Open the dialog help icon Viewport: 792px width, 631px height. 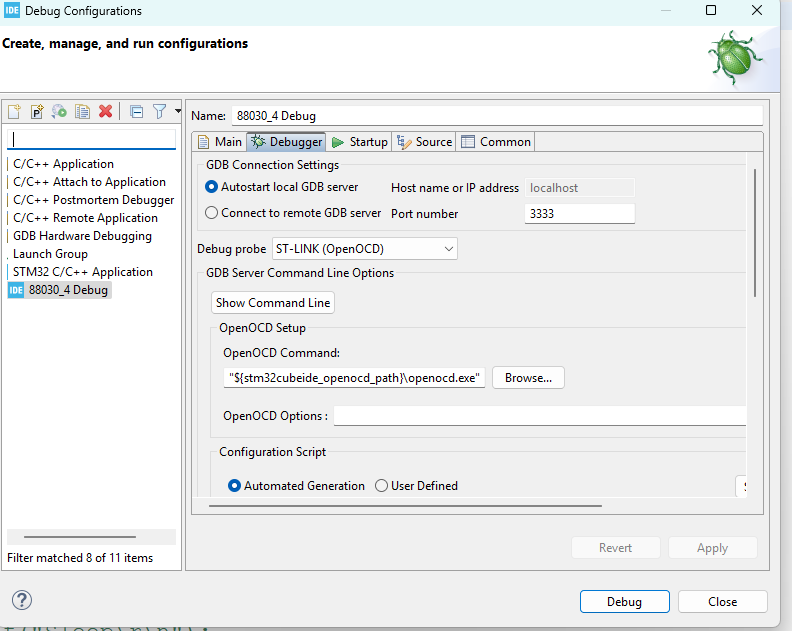(x=22, y=600)
